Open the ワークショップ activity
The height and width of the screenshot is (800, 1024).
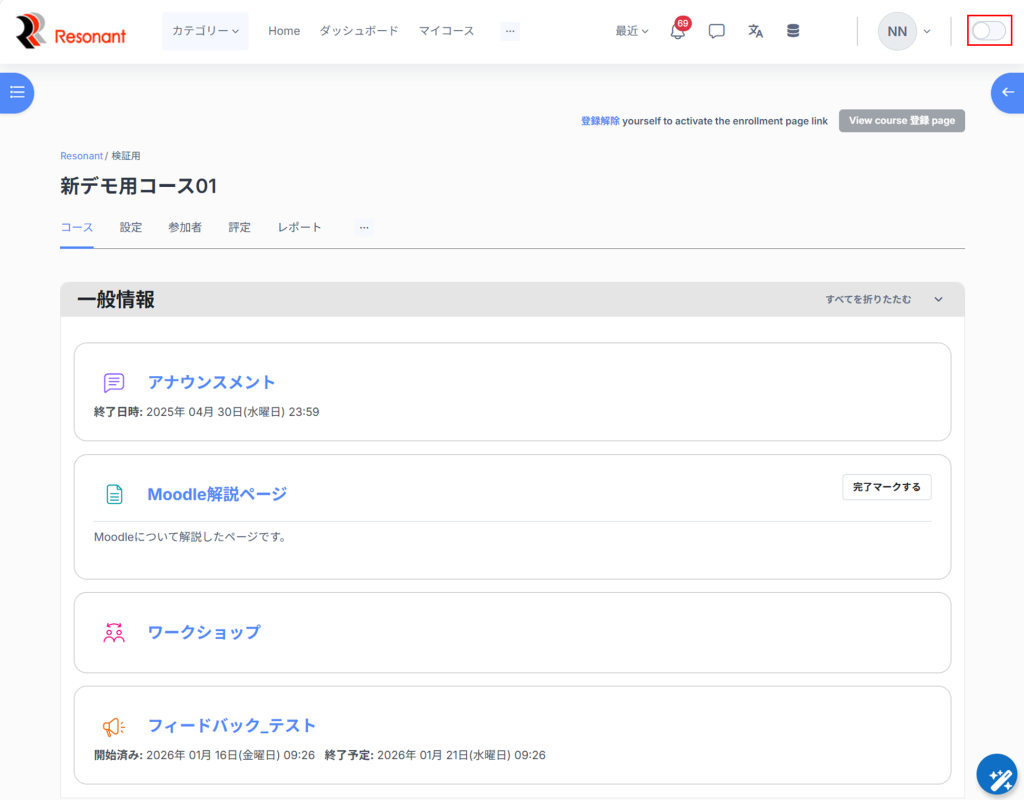[x=203, y=632]
